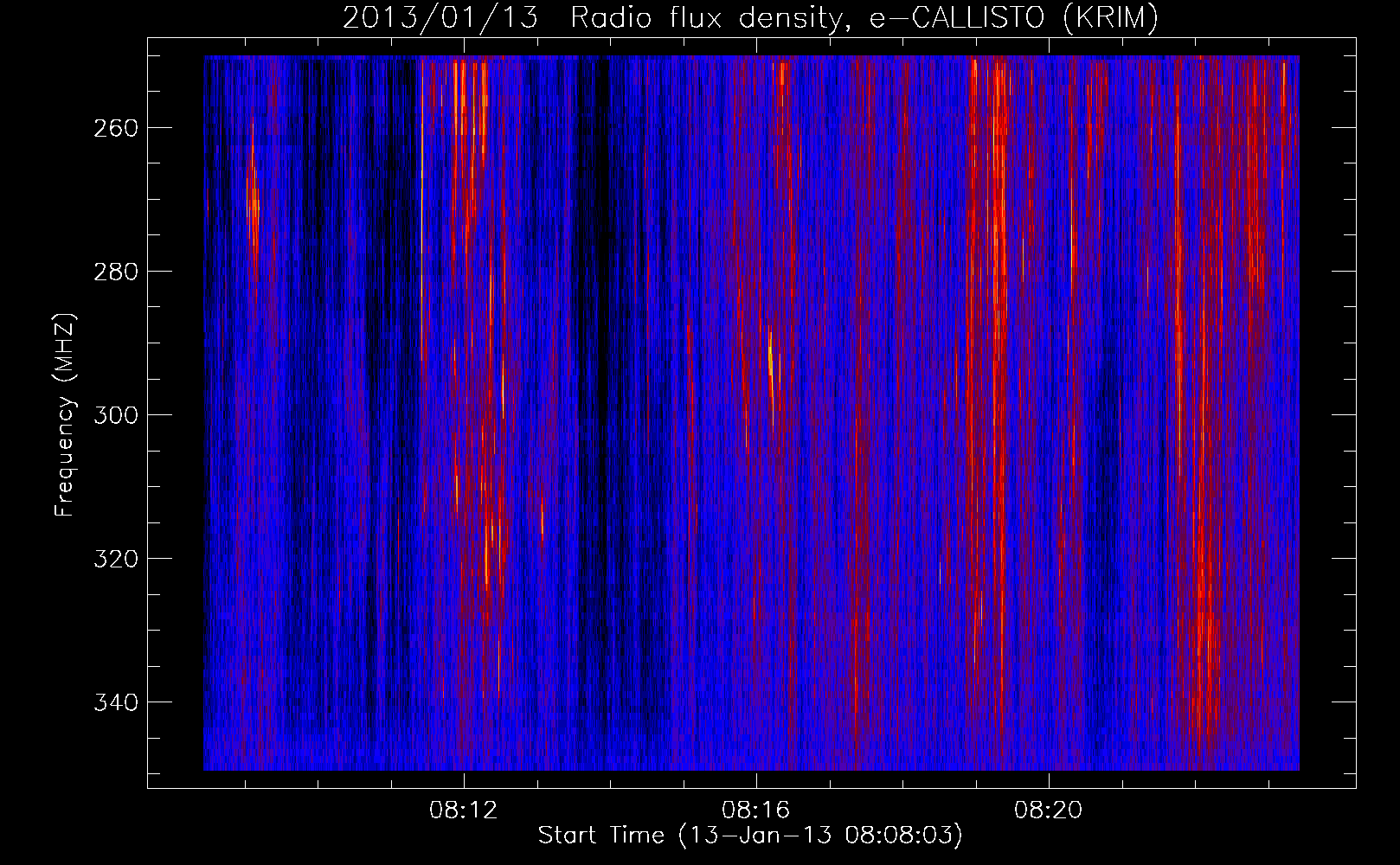This screenshot has width=1400, height=865.
Task: Click the 340 frequency tick label
Action: (115, 702)
